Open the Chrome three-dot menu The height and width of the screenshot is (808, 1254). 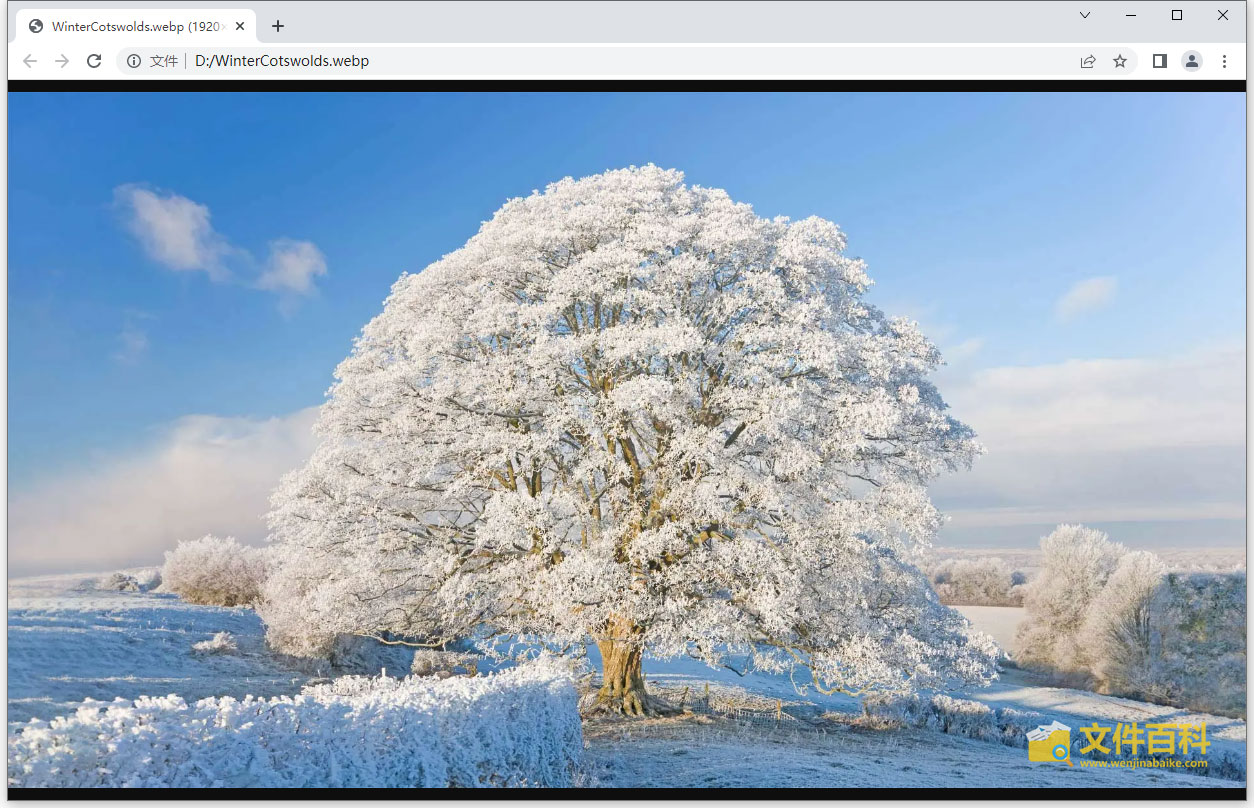pyautogui.click(x=1224, y=61)
